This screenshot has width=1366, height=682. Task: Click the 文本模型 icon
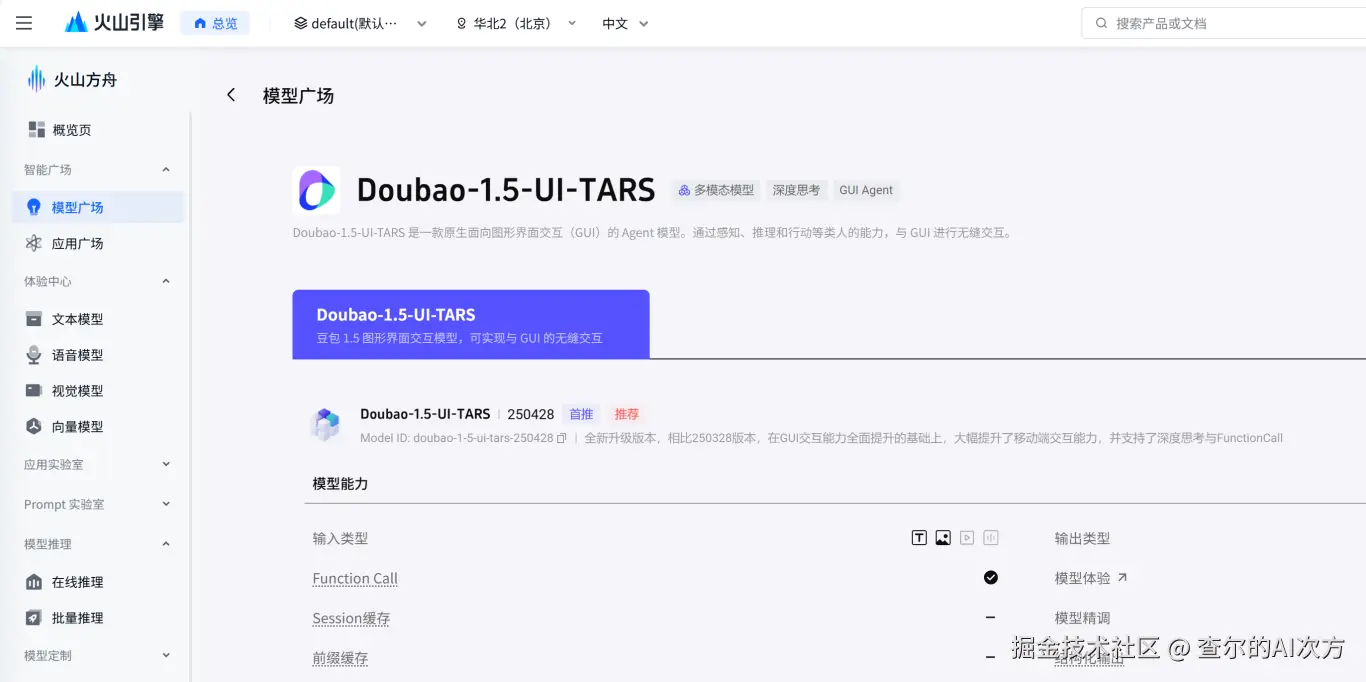click(34, 319)
